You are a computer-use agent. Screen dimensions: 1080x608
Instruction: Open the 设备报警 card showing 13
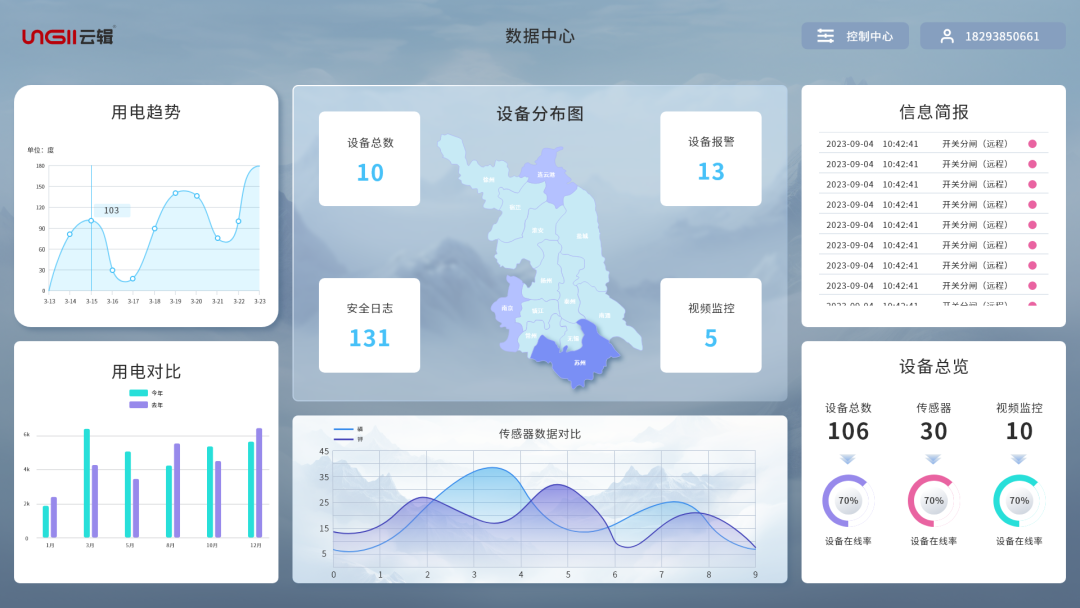710,158
